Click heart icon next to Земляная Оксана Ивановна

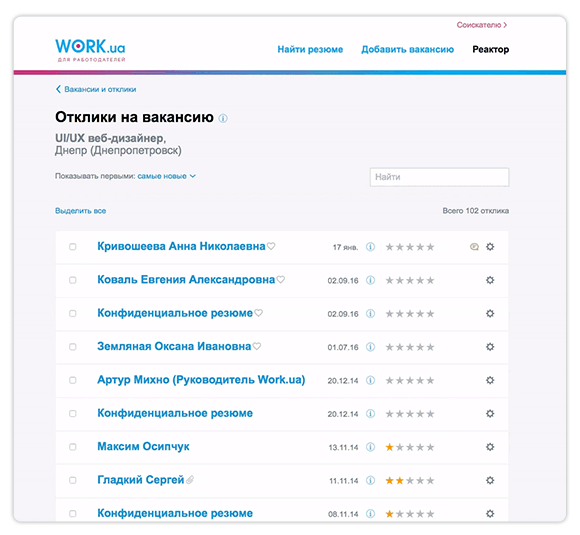[x=257, y=346]
